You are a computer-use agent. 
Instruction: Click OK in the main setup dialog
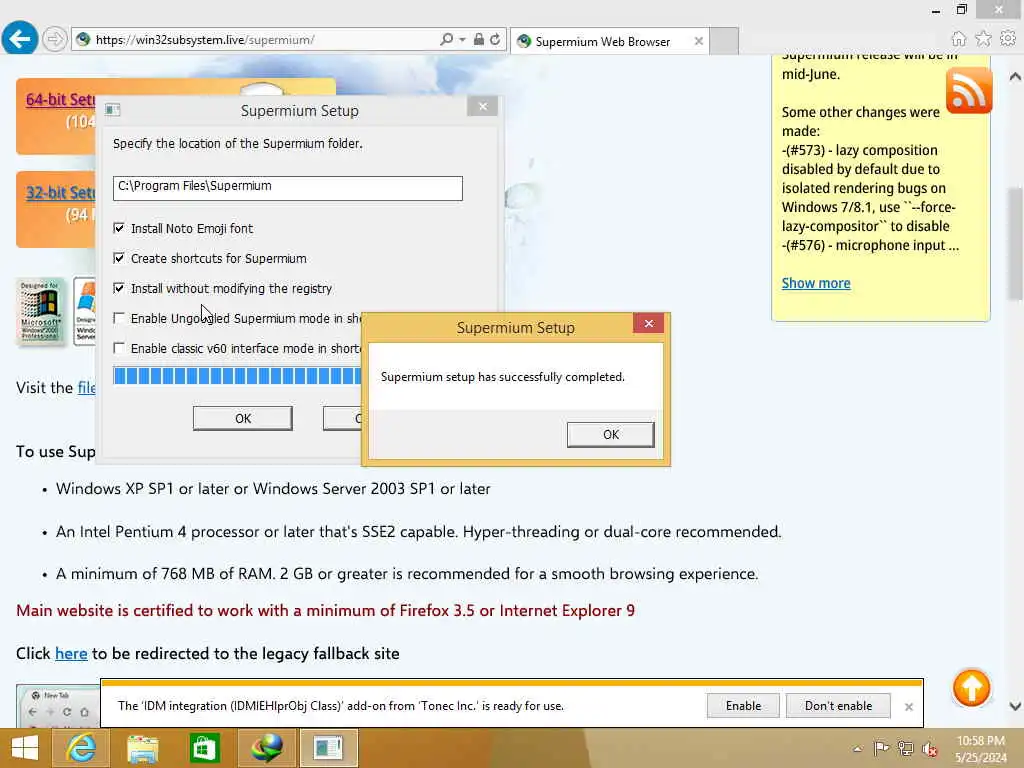[242, 419]
